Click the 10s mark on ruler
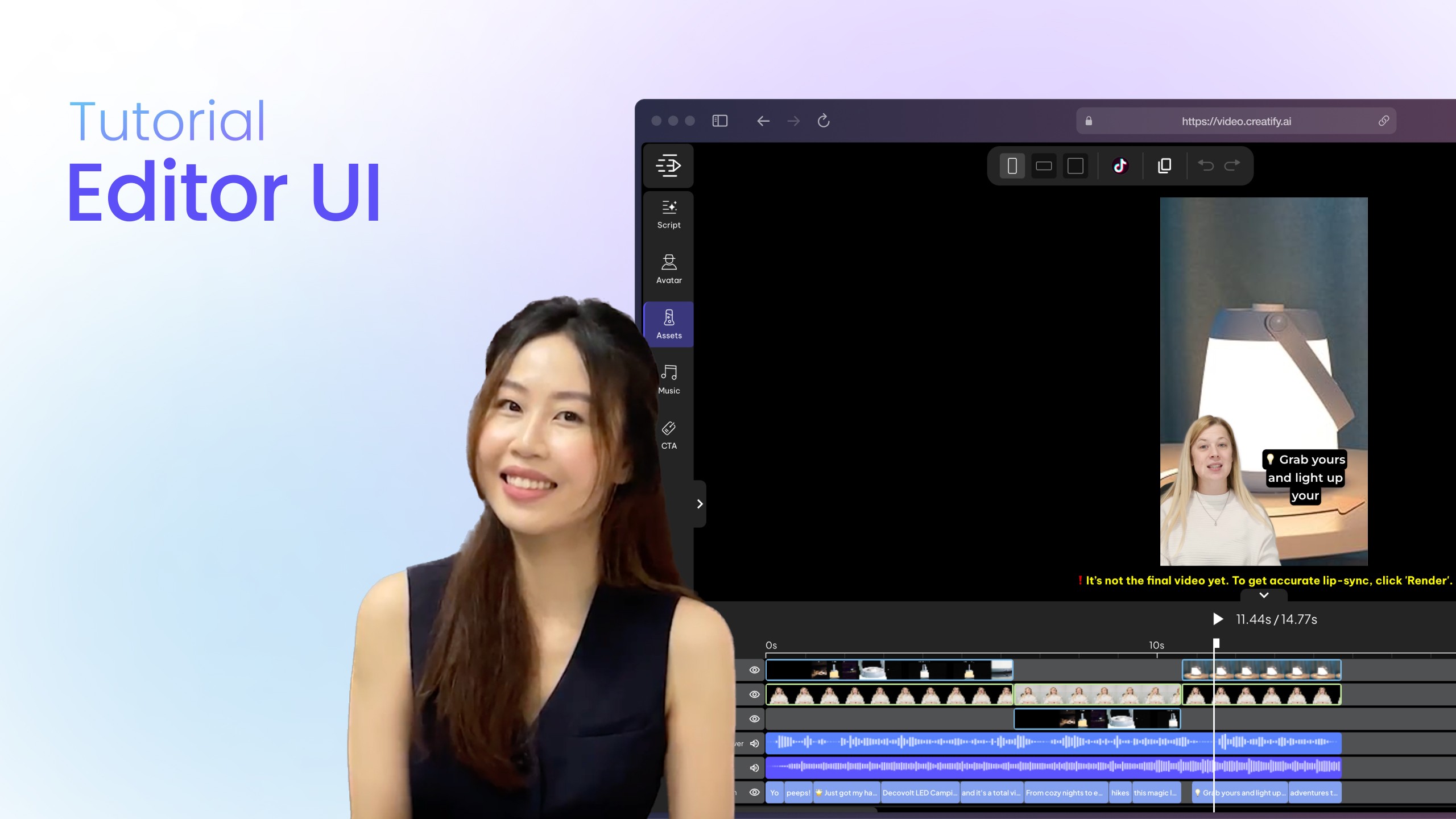Screen dimensions: 1456x819 point(1156,646)
